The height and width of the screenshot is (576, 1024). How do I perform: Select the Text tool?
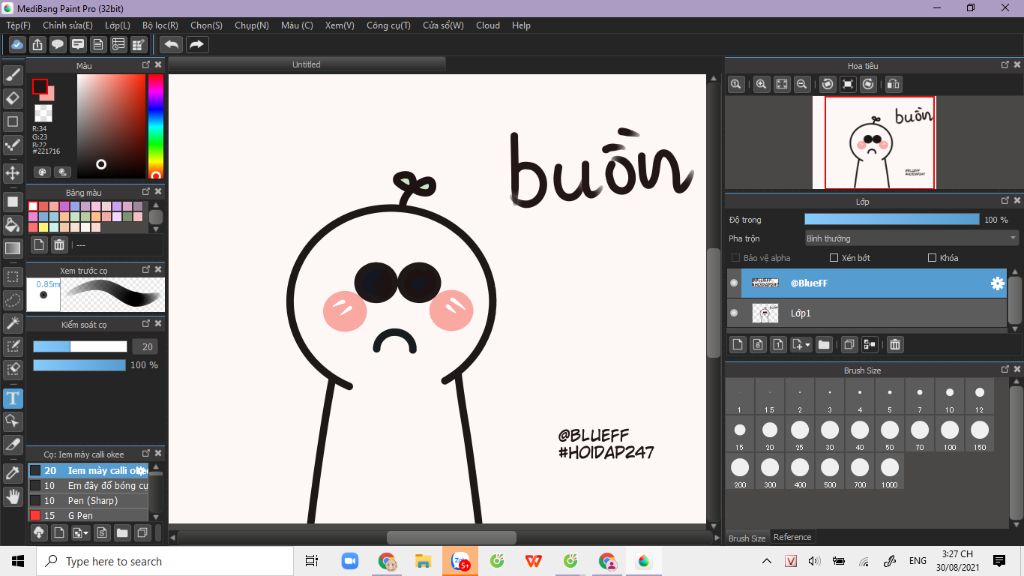click(x=12, y=398)
